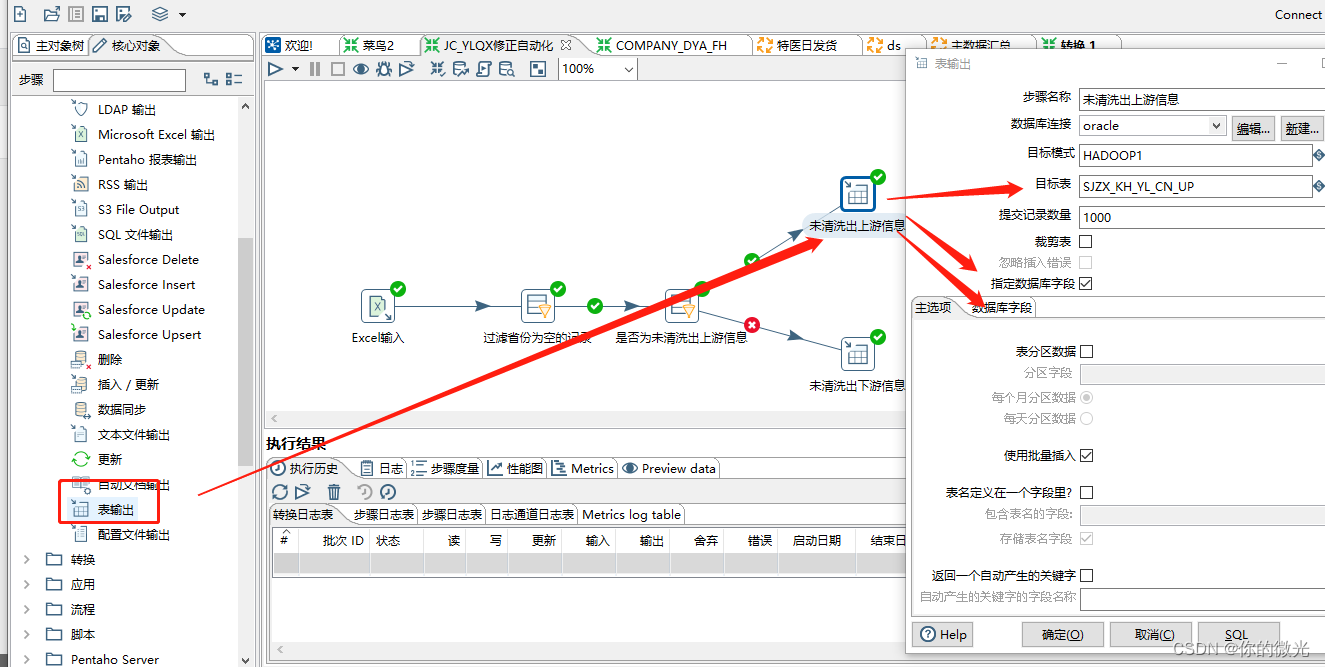The image size is (1325, 667).
Task: Uncheck 使用批量插入 checkbox
Action: pyautogui.click(x=1087, y=456)
